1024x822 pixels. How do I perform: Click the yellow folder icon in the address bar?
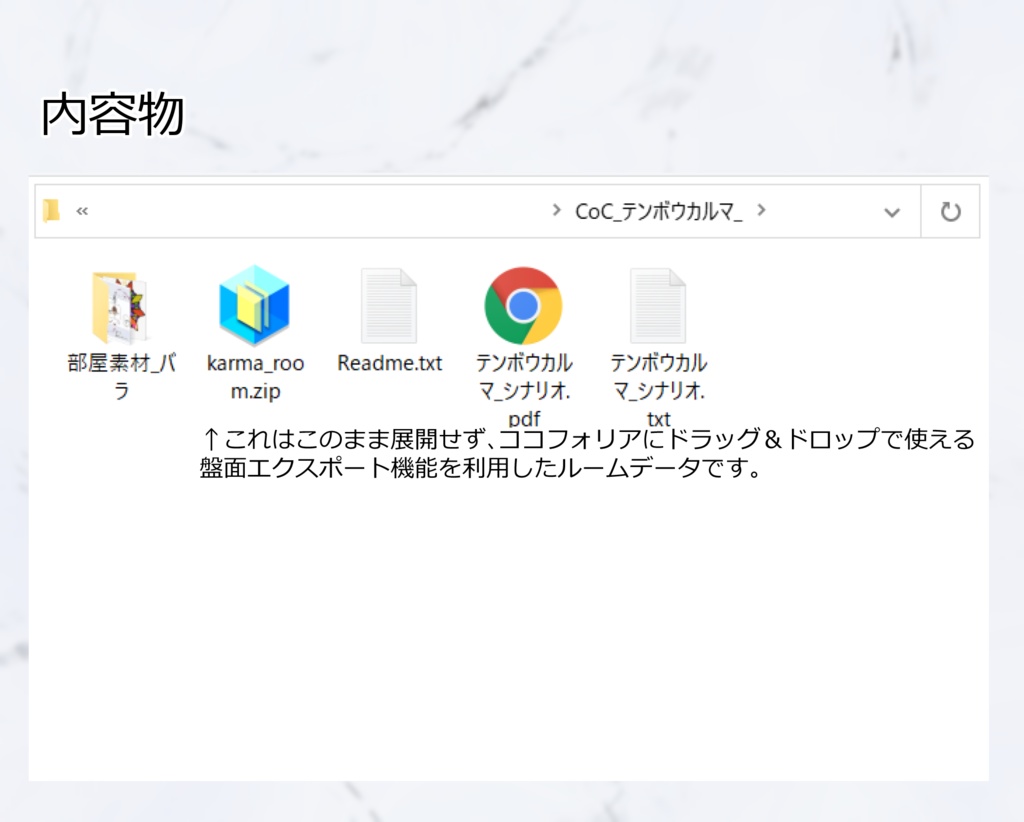tap(50, 210)
